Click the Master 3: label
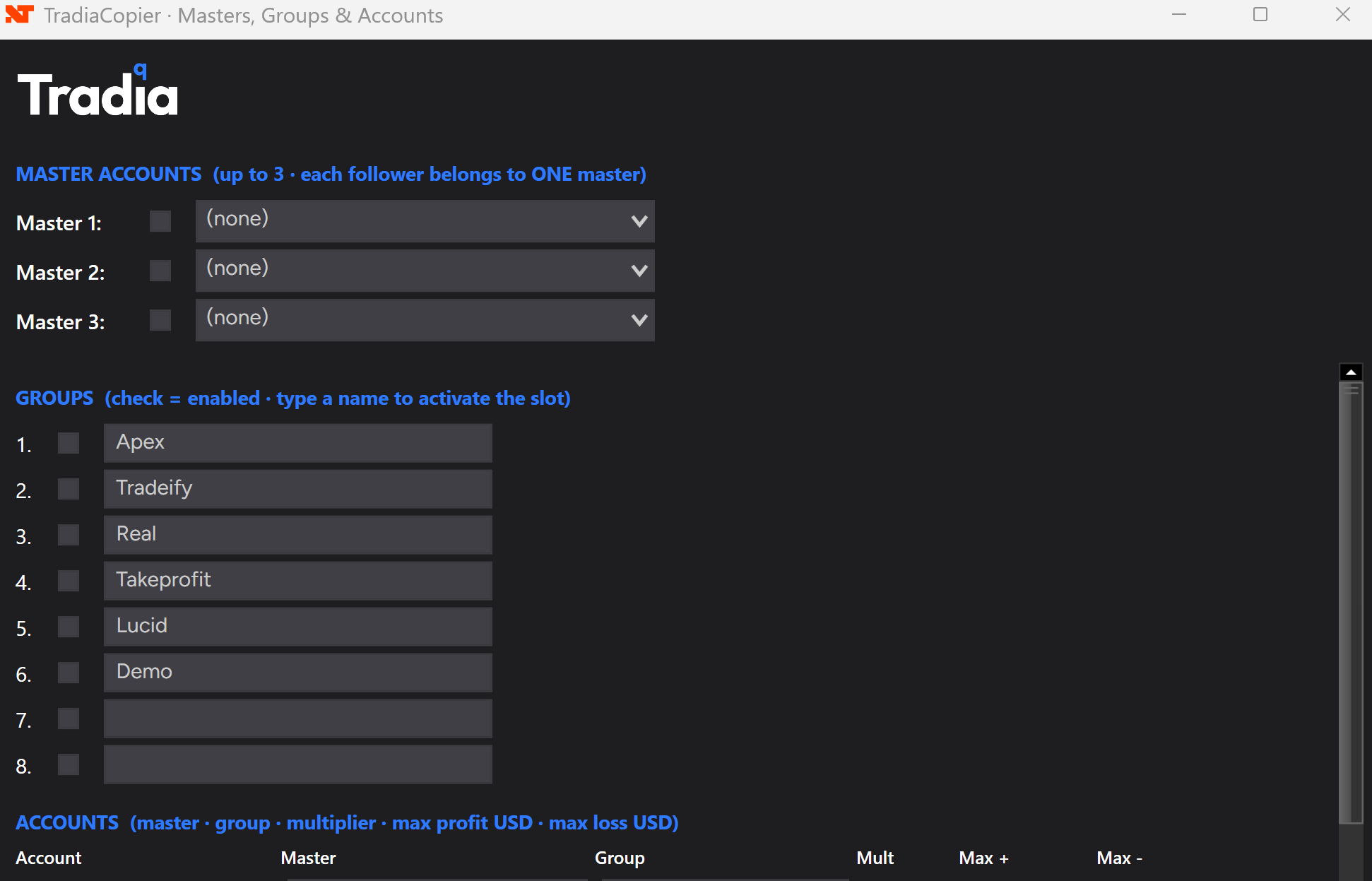This screenshot has width=1372, height=881. 60,322
